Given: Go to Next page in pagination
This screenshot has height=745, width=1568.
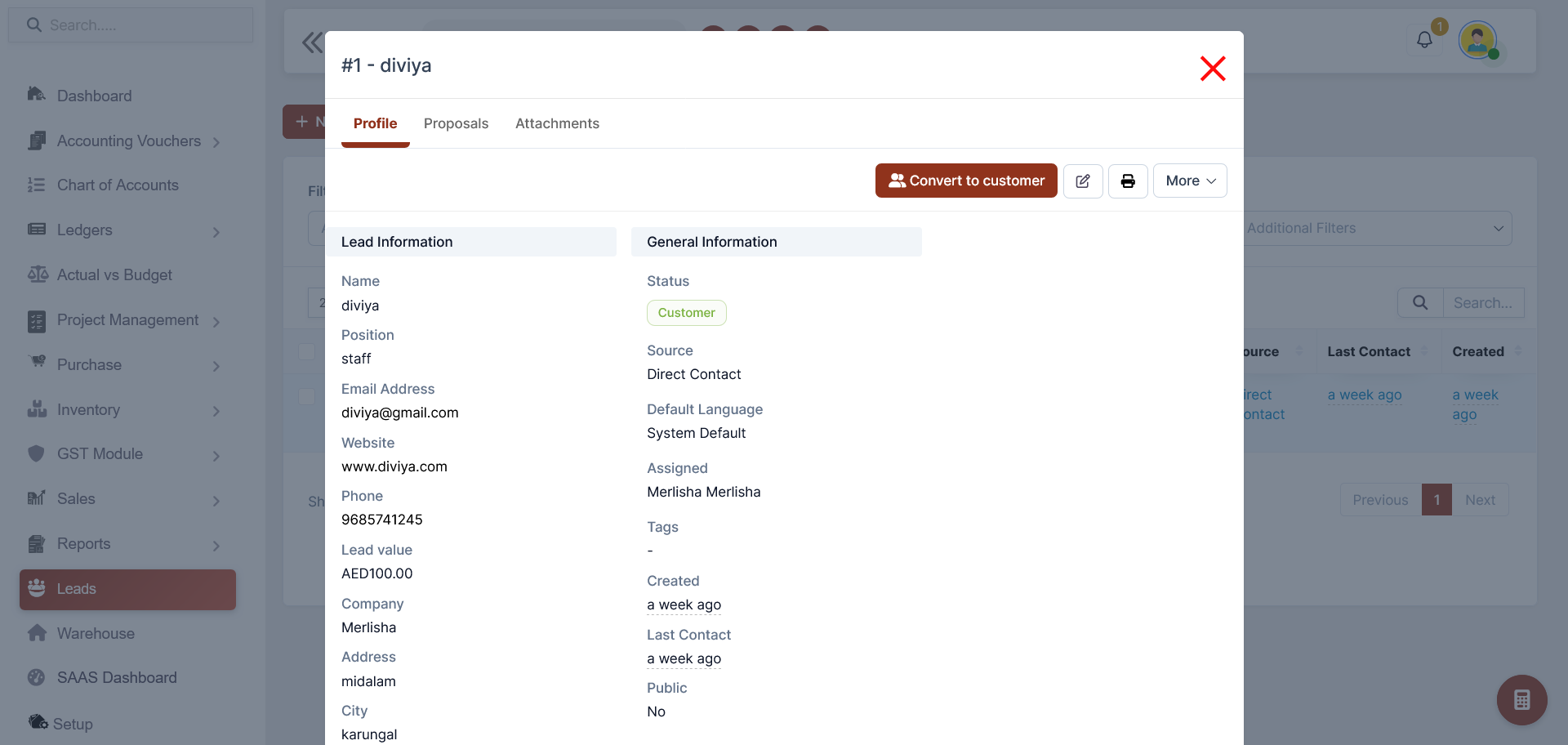Looking at the screenshot, I should coord(1480,500).
